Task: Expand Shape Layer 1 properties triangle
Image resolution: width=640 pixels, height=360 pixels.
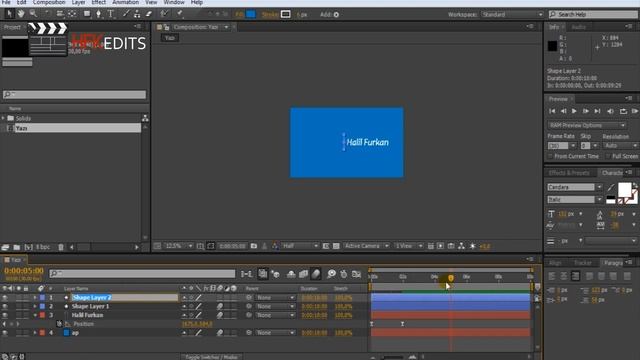Action: tap(35, 306)
